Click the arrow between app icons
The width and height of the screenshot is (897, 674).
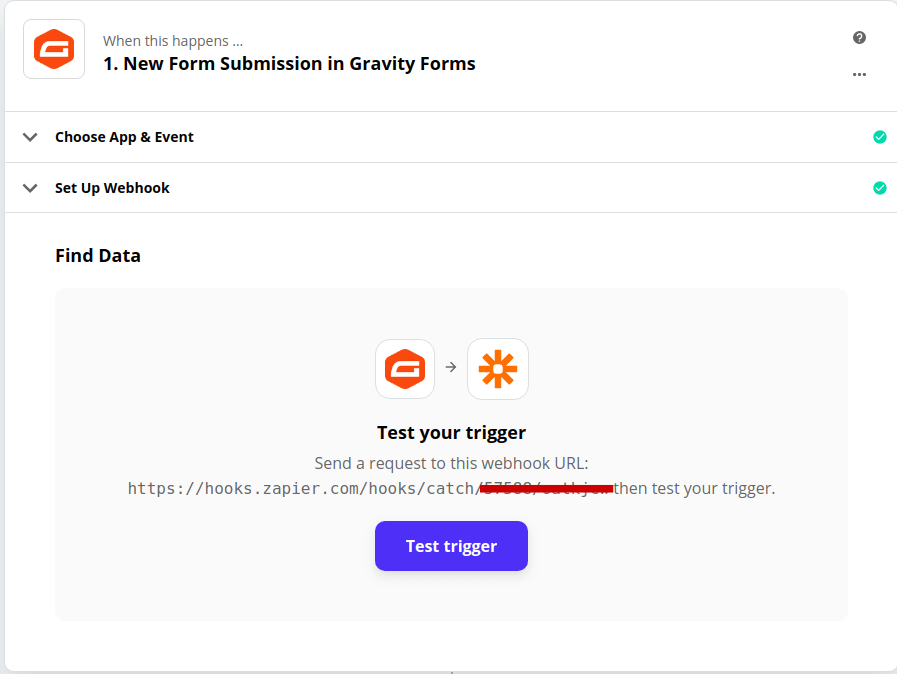click(x=451, y=367)
